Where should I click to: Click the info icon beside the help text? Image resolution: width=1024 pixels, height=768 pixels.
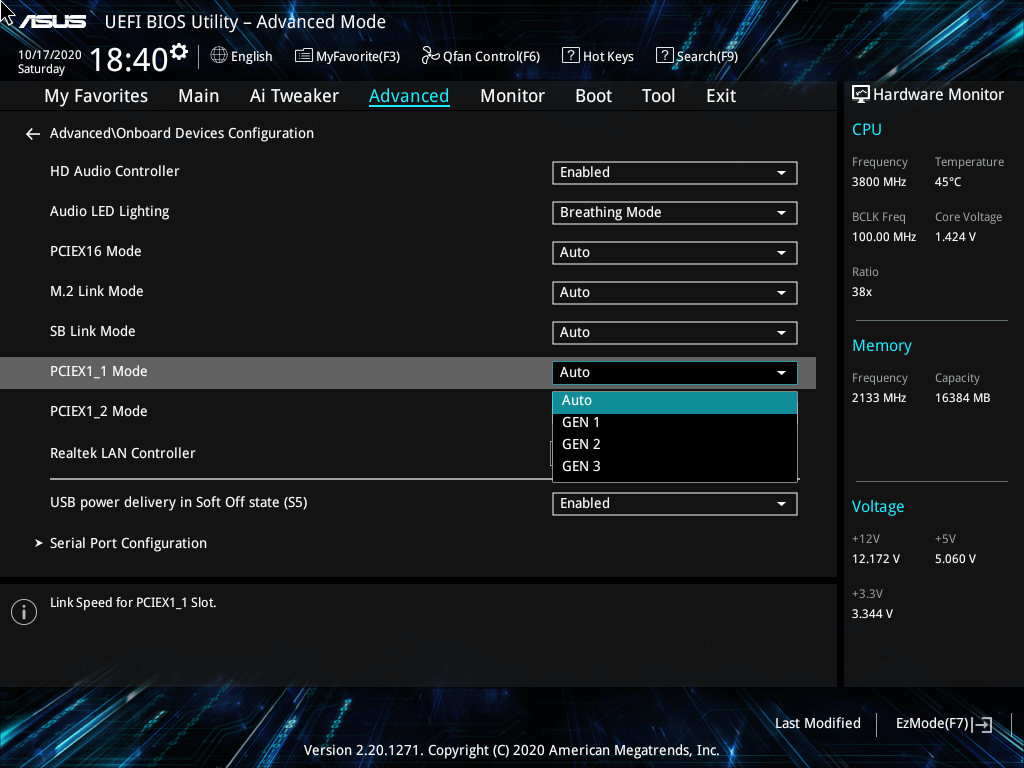(x=24, y=612)
